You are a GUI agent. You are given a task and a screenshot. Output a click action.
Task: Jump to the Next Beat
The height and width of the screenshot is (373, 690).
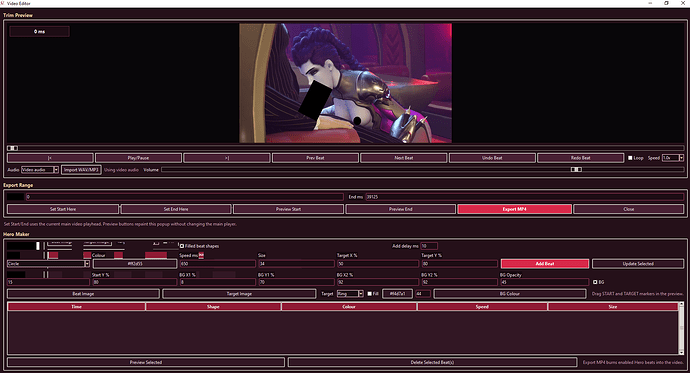click(x=404, y=158)
